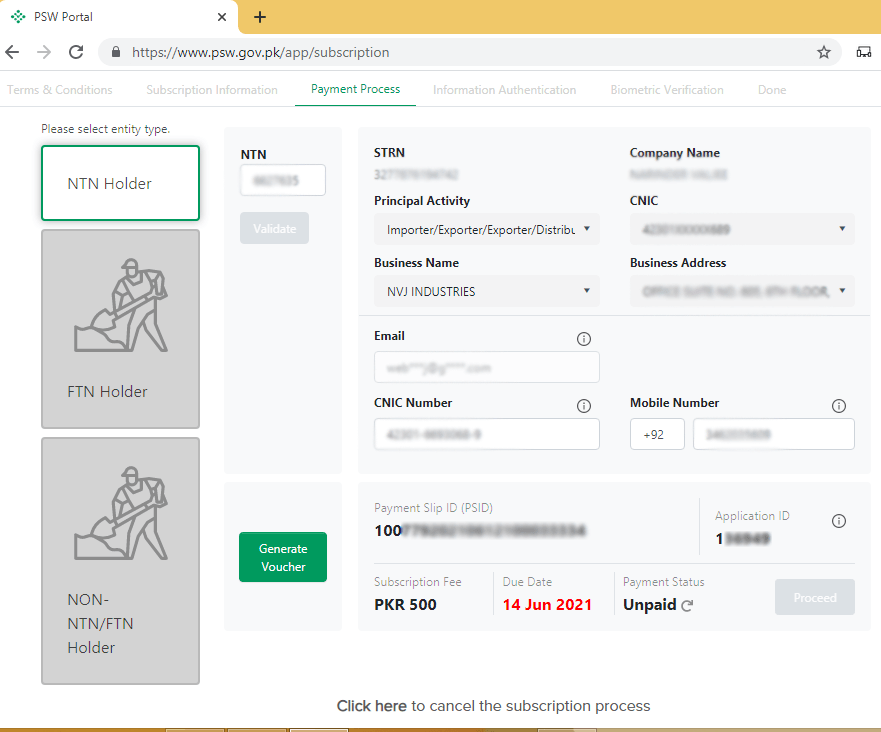Select the Payment Process step
The height and width of the screenshot is (732, 881).
click(356, 89)
